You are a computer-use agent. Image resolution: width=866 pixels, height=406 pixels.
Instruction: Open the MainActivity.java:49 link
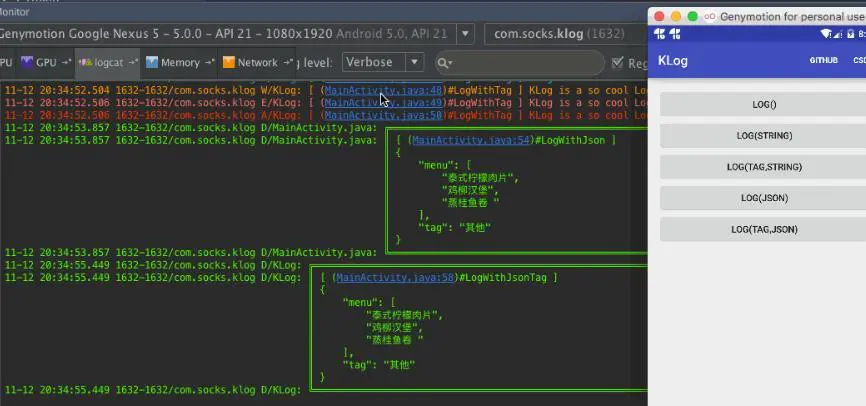[383, 103]
